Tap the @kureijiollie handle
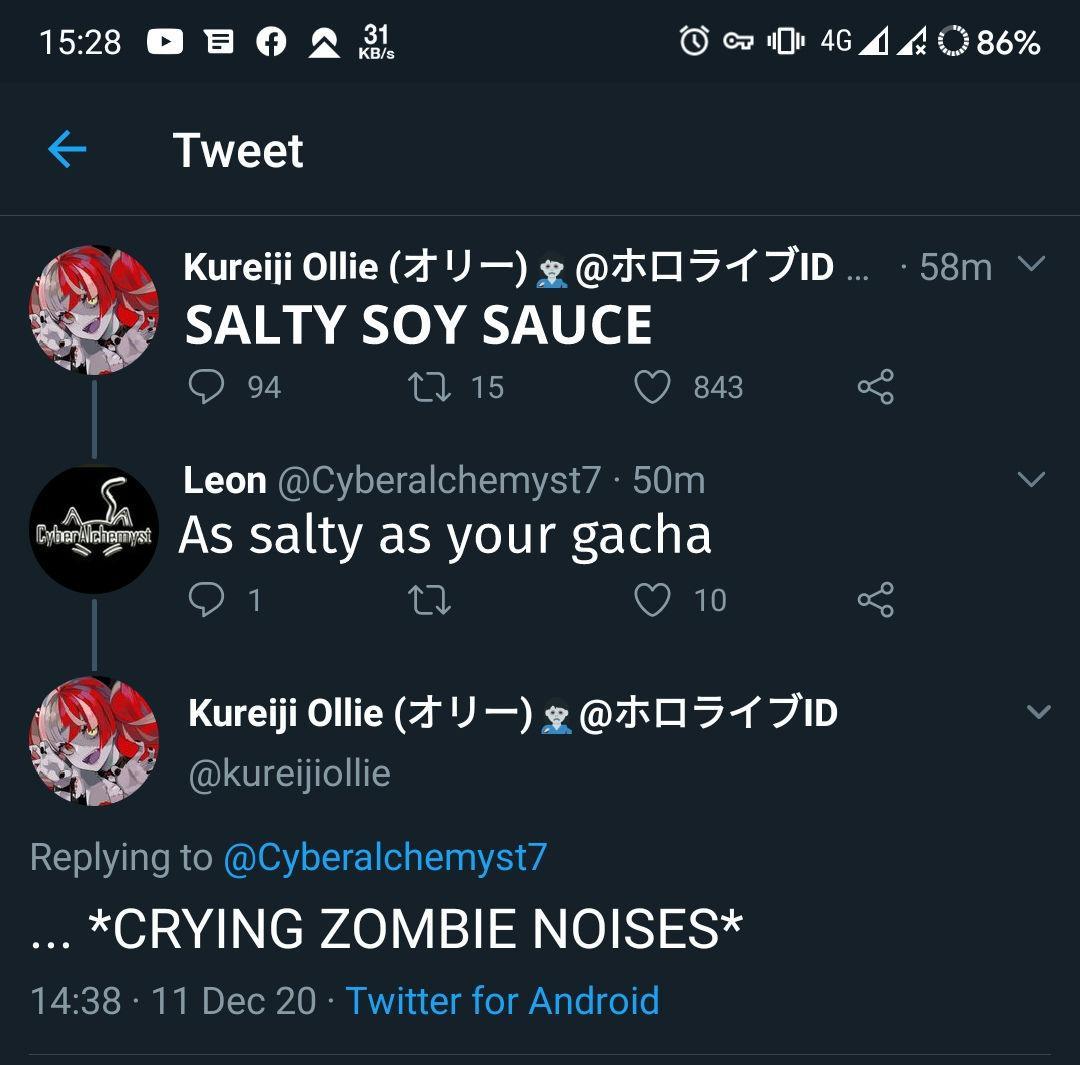 coord(289,773)
